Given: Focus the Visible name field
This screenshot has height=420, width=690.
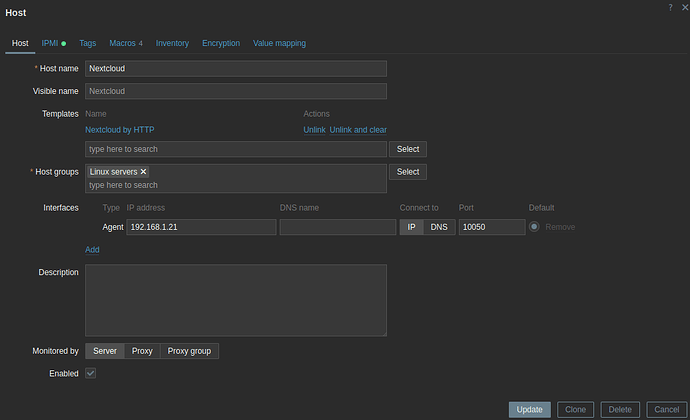Looking at the screenshot, I should (236, 91).
